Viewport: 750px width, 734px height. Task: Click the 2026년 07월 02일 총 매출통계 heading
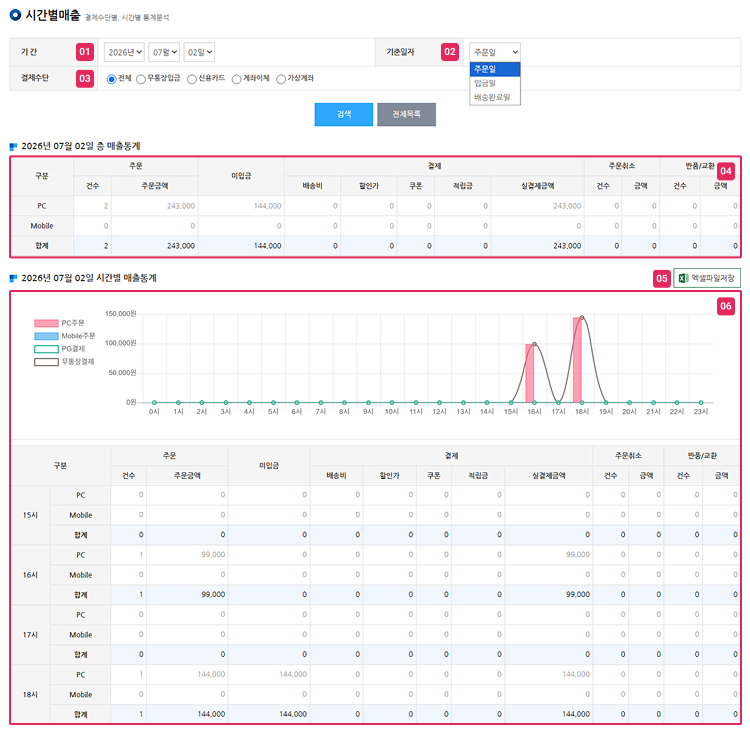pos(81,146)
